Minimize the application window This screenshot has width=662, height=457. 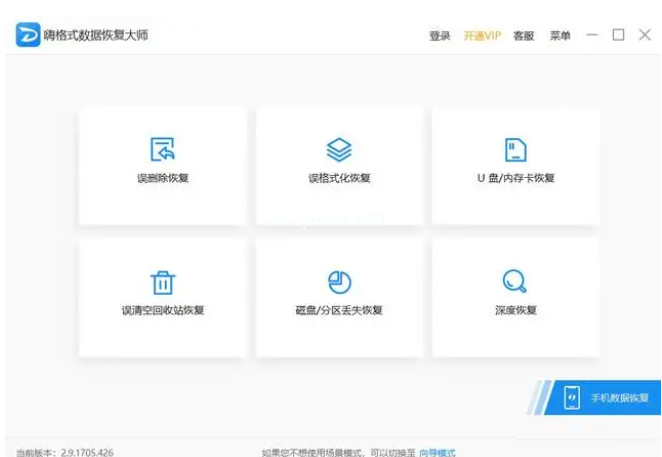(x=592, y=35)
